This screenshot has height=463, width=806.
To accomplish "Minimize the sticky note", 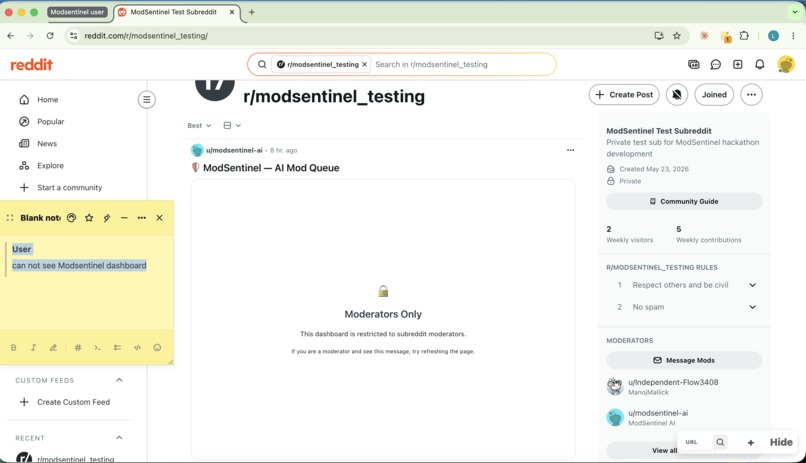I will point(124,218).
